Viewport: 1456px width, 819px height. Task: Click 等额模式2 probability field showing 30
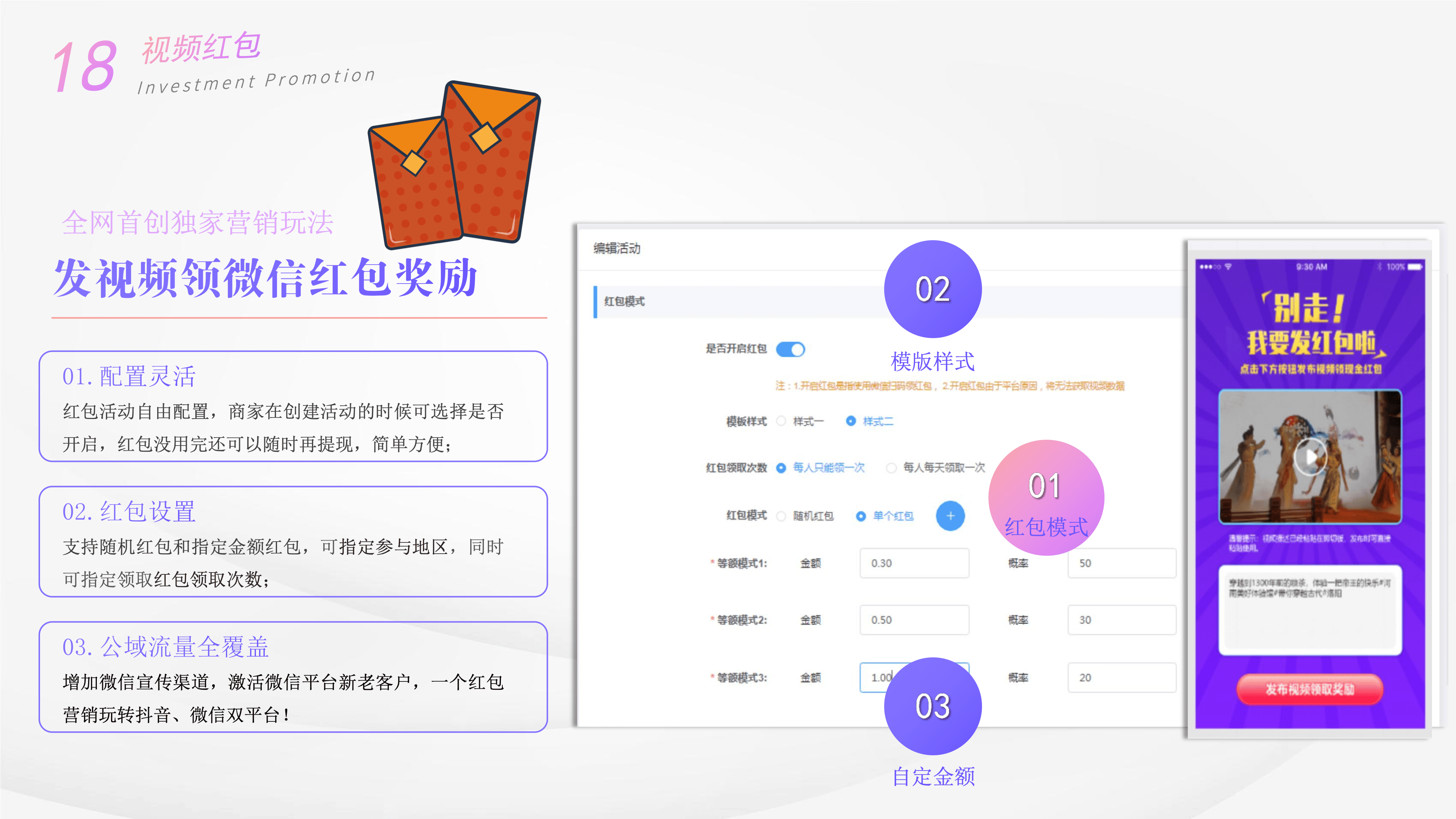point(1121,620)
